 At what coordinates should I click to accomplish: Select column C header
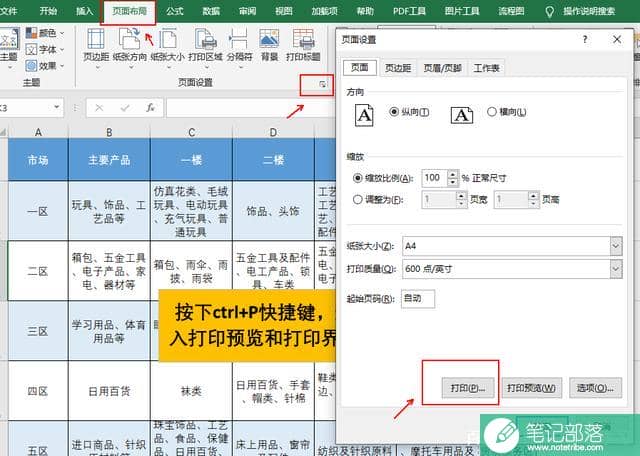[191, 132]
